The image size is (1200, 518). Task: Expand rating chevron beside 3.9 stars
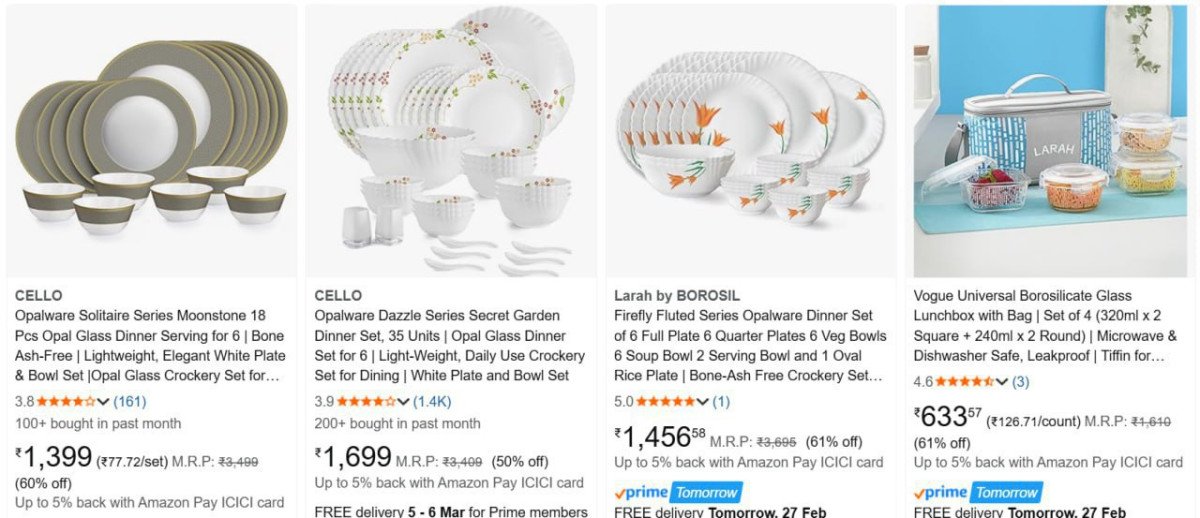pyautogui.click(x=403, y=402)
